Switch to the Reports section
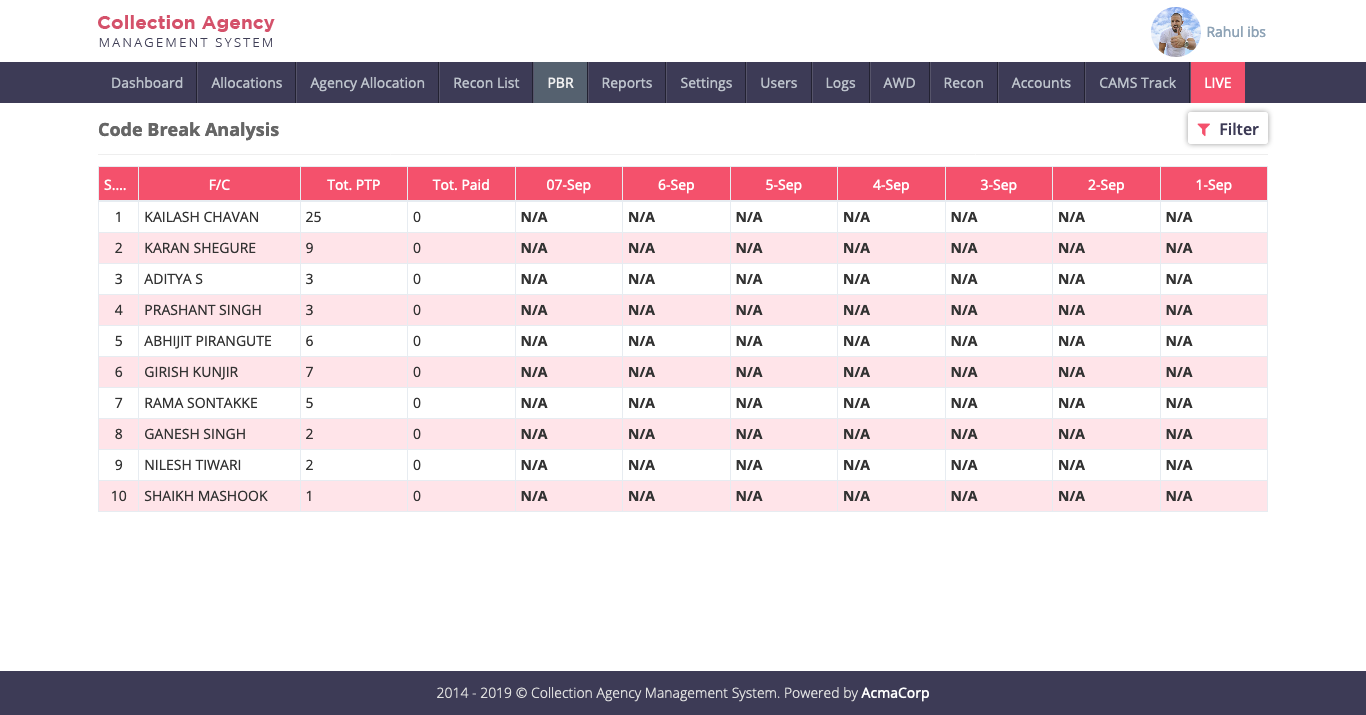The height and width of the screenshot is (715, 1366). point(626,83)
